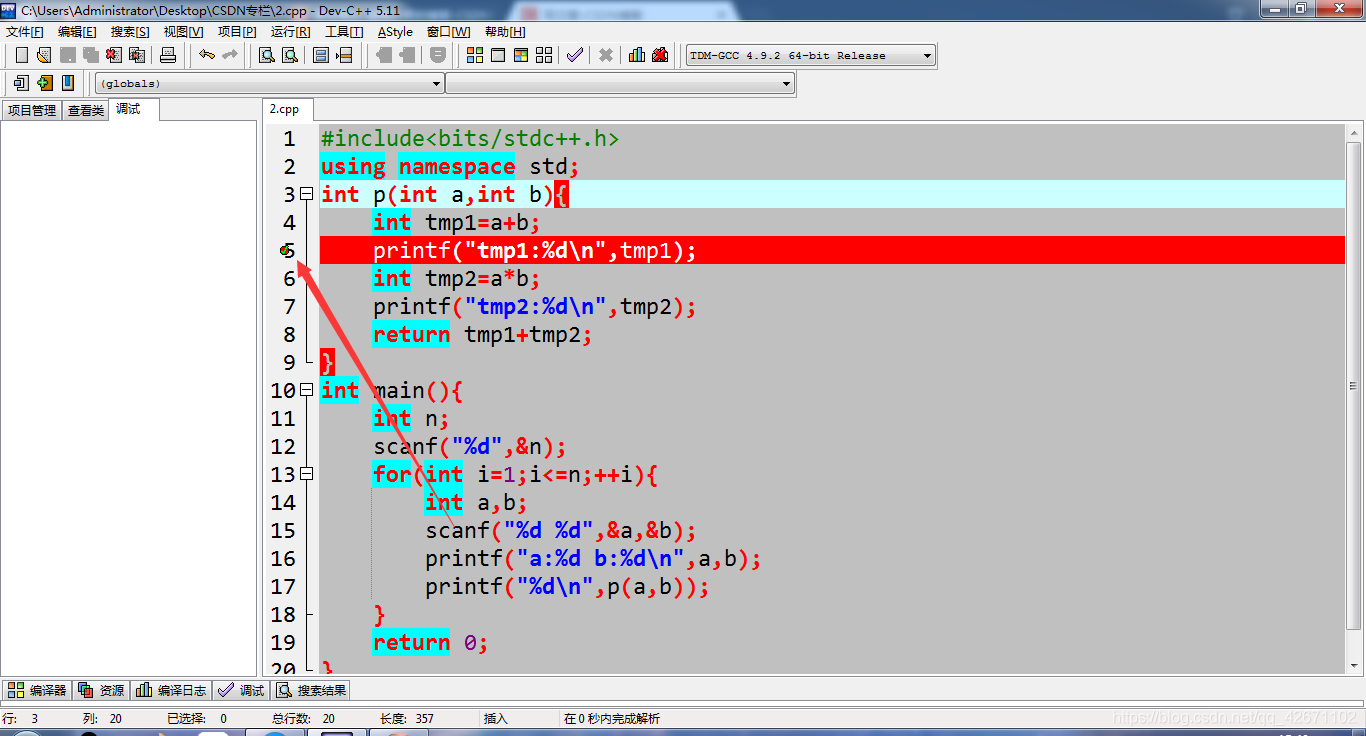Select the 调试 tab in left panel
This screenshot has height=736, width=1366.
[133, 110]
